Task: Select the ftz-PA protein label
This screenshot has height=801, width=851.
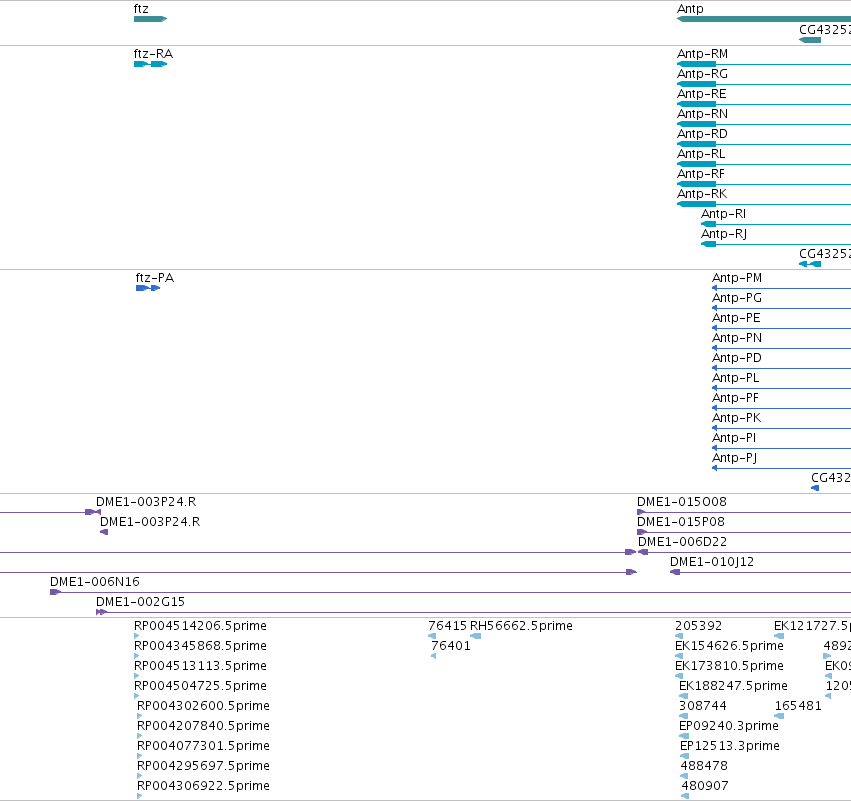Action: pyautogui.click(x=155, y=278)
